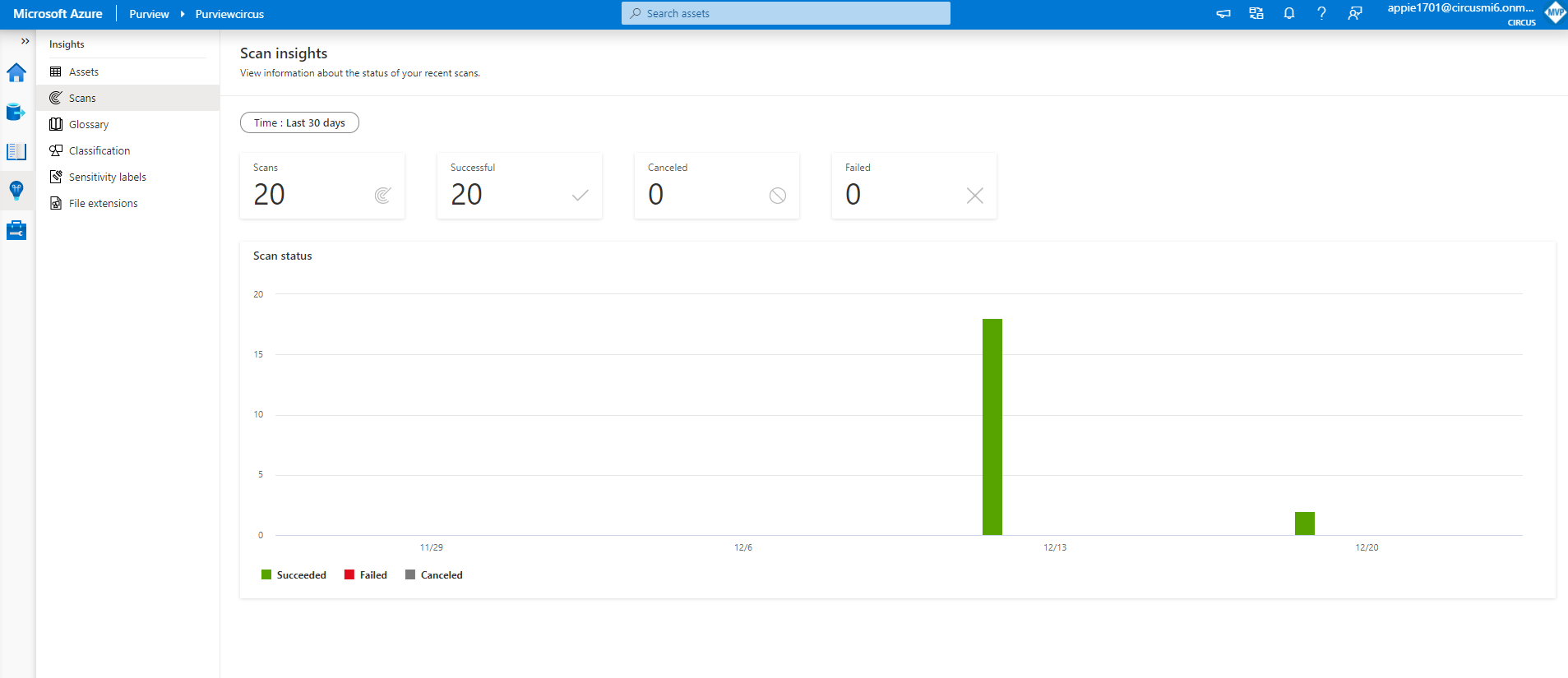Select Classification in Insights menu
Screen dimensions: 1568x678
tap(99, 151)
